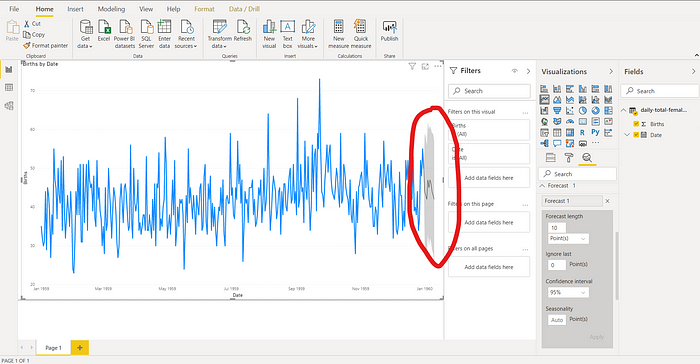Switch to Model view in left sidebar

click(x=9, y=106)
